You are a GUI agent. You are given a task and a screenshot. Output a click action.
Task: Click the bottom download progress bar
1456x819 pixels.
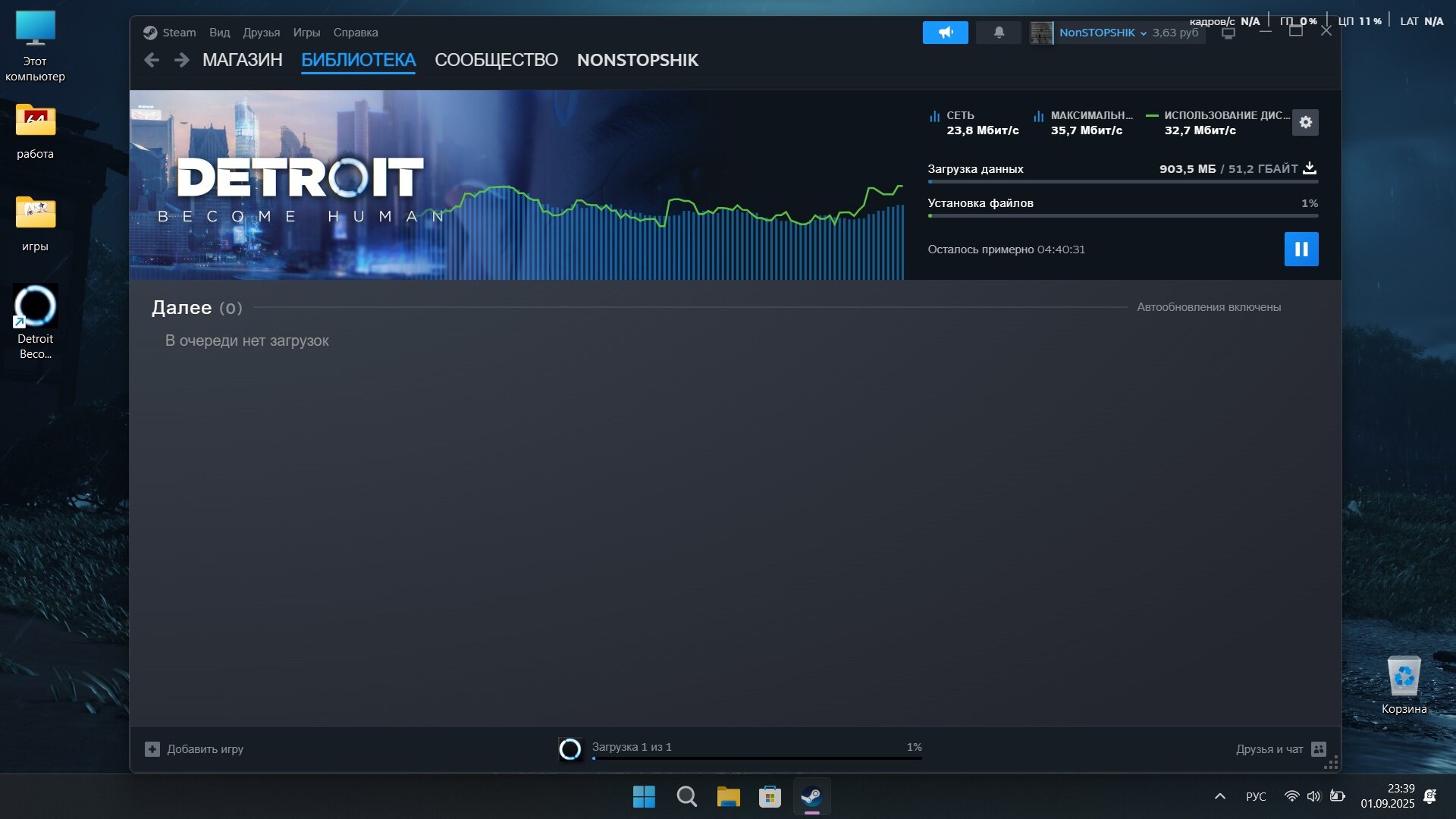[x=757, y=758]
